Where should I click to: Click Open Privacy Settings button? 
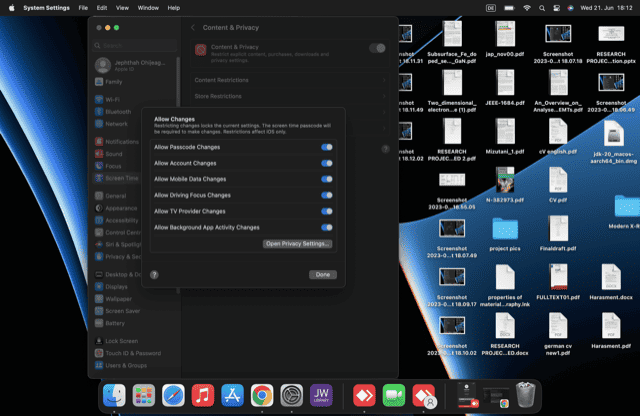[297, 244]
